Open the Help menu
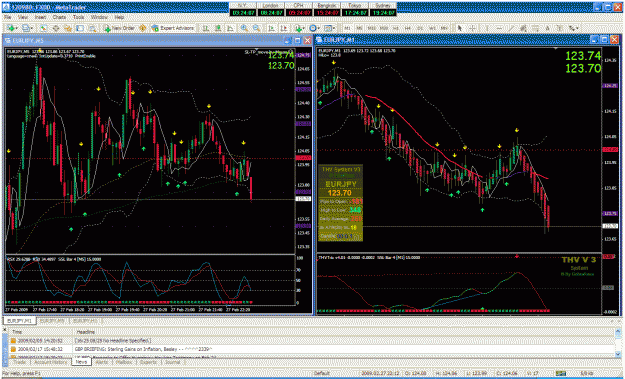 pos(119,18)
